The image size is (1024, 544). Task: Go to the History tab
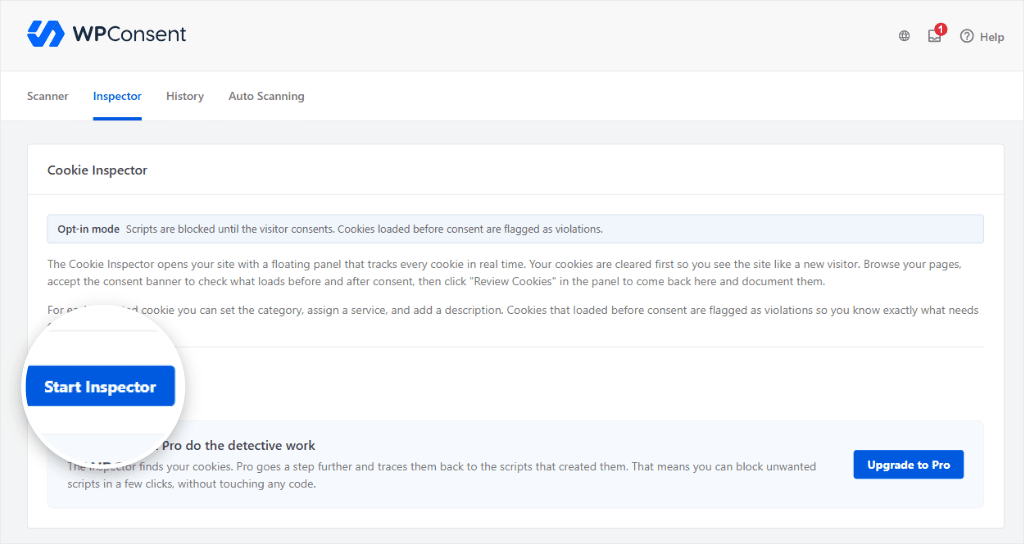185,96
